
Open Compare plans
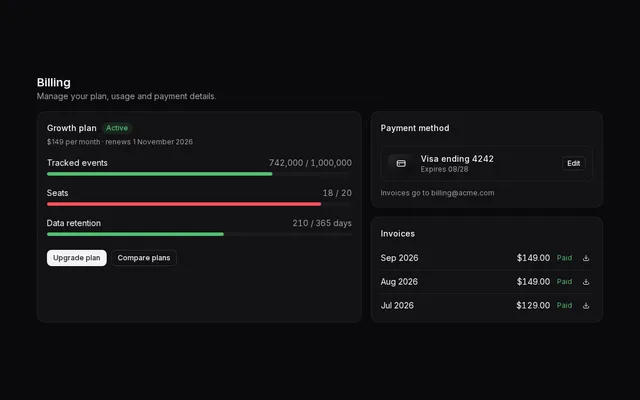(x=144, y=258)
